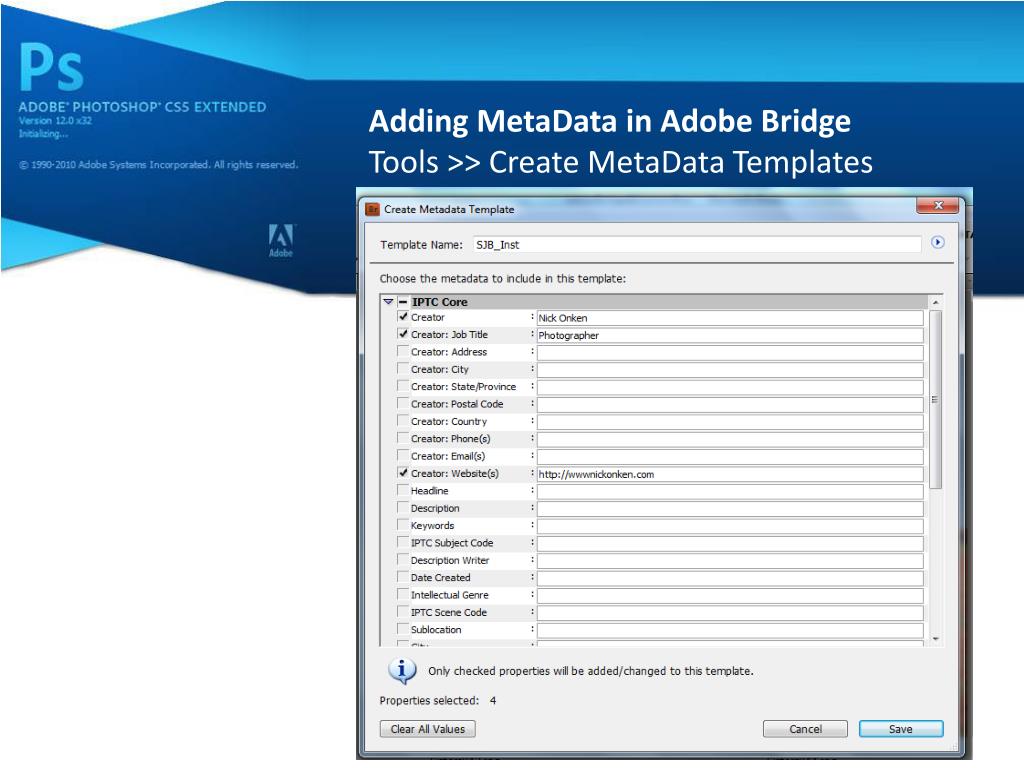
Task: Click the Creator: Country value field
Action: [x=730, y=422]
